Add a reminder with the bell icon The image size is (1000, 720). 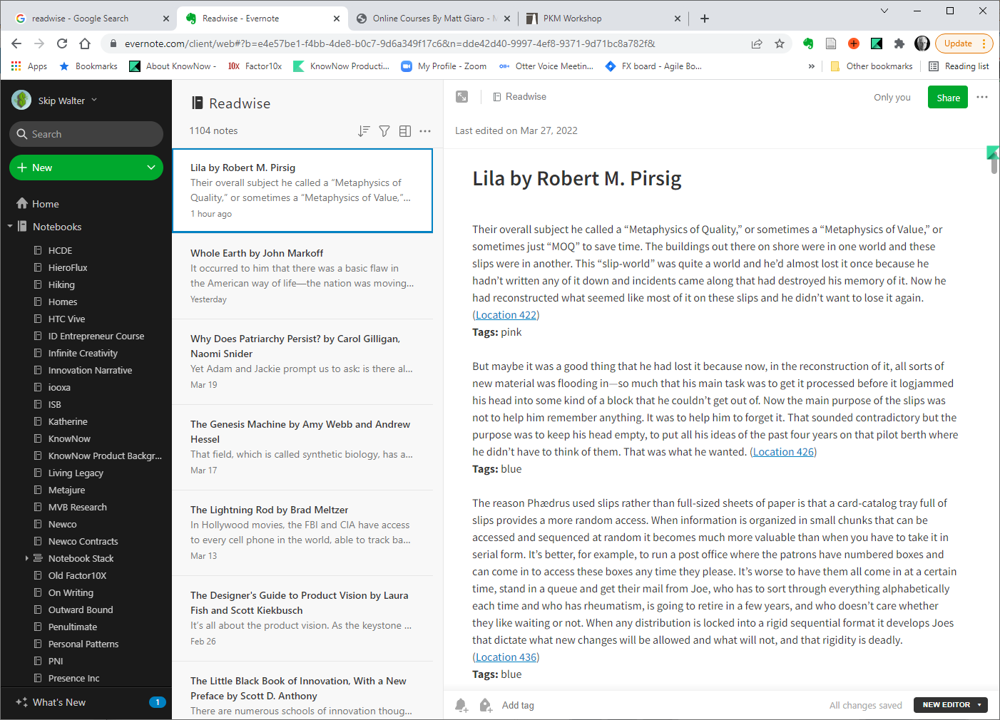coord(461,705)
